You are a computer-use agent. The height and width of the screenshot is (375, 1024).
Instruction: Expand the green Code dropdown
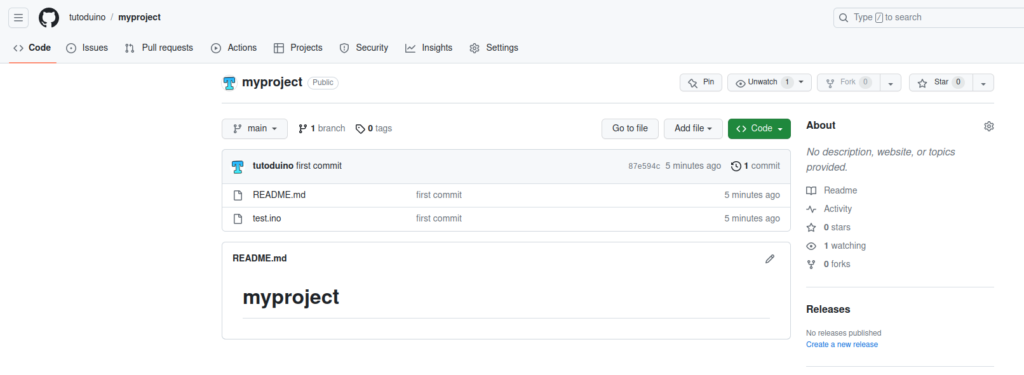759,129
